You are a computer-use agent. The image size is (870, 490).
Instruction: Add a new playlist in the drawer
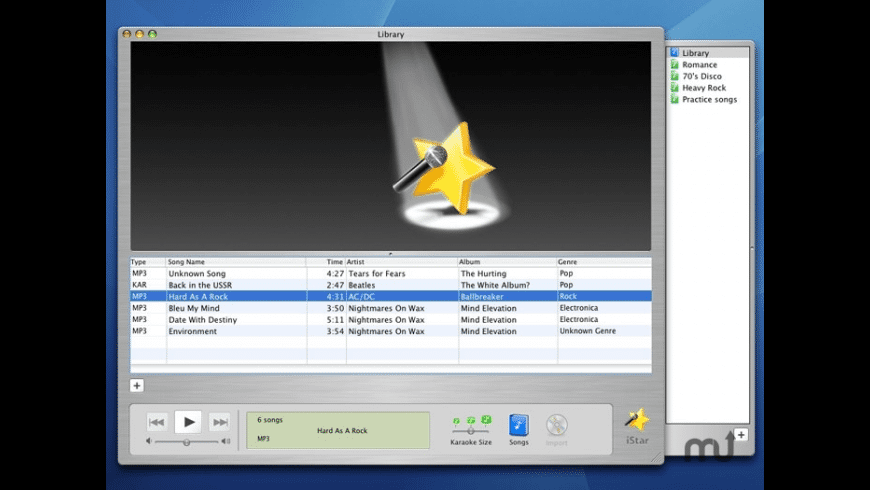point(740,434)
